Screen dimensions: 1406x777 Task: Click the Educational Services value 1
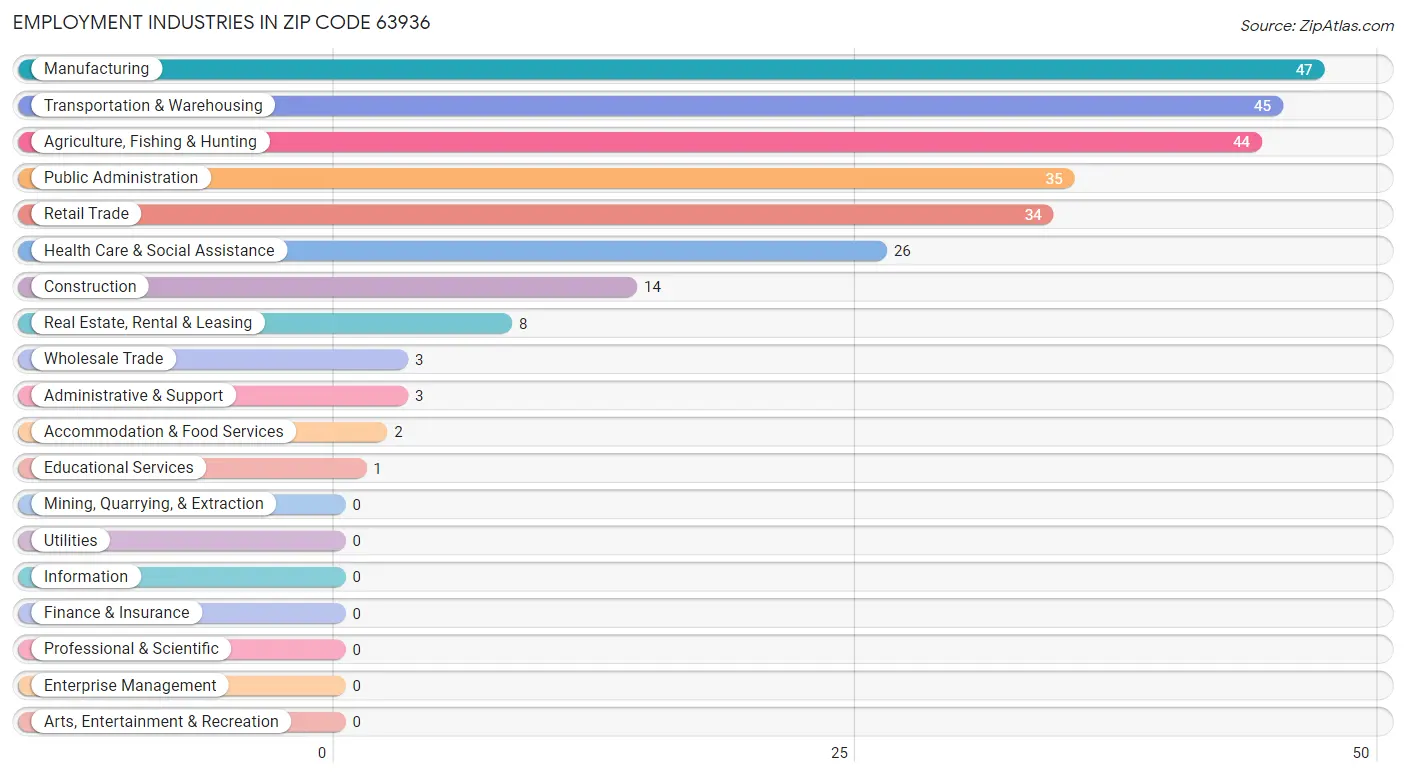click(x=377, y=469)
